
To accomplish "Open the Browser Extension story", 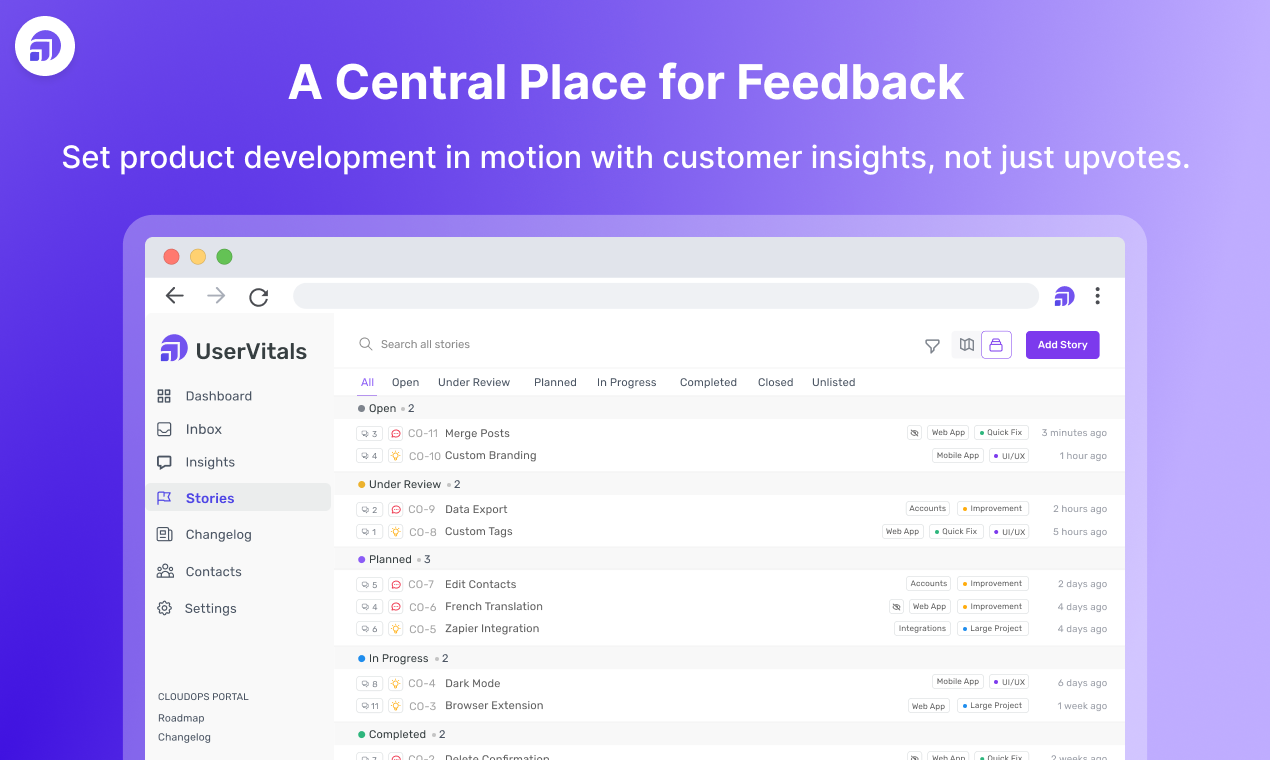I will tap(494, 705).
